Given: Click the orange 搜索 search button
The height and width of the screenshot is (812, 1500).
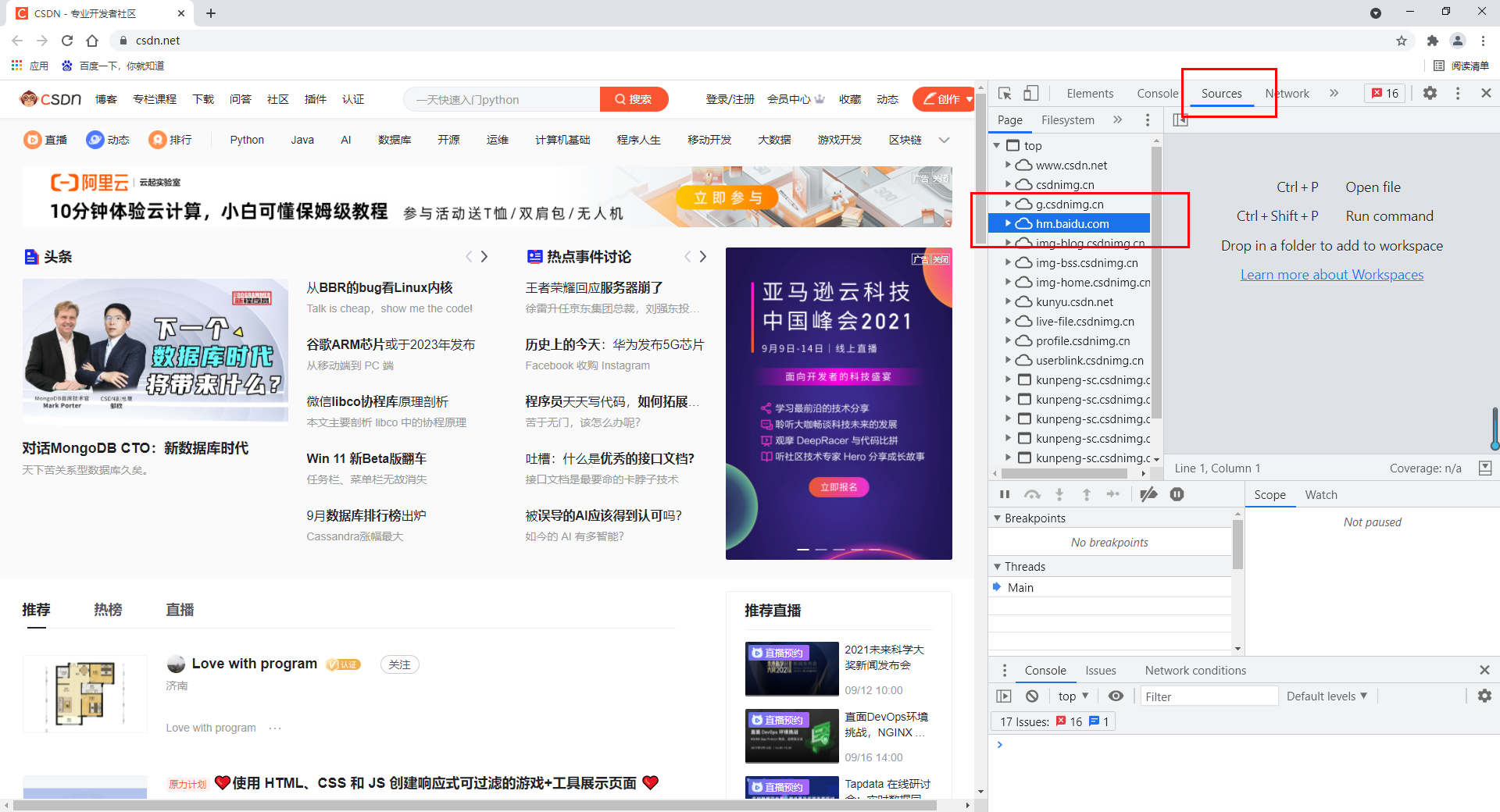Looking at the screenshot, I should tap(634, 99).
